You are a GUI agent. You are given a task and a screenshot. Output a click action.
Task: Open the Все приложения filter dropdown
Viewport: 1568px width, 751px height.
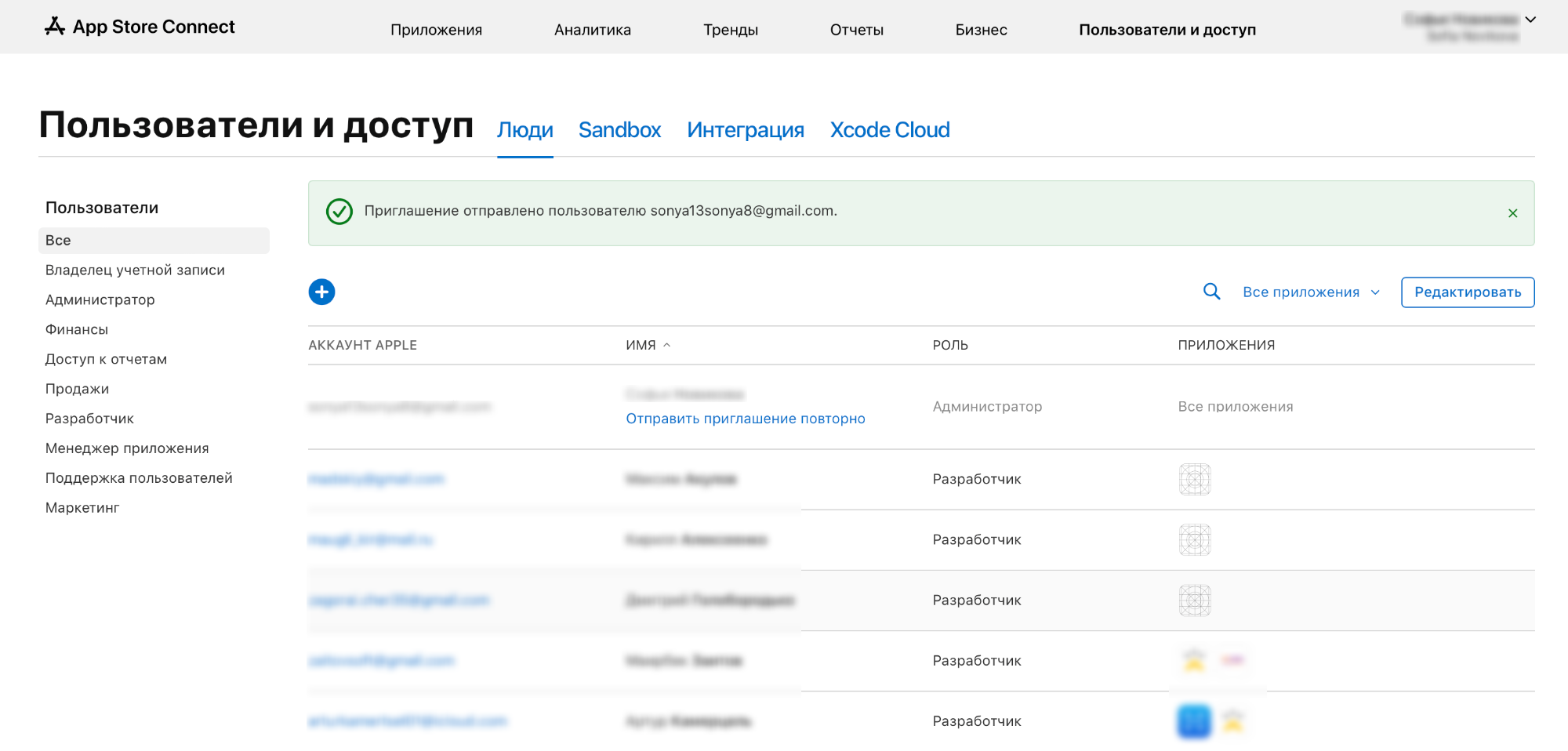(x=1311, y=292)
